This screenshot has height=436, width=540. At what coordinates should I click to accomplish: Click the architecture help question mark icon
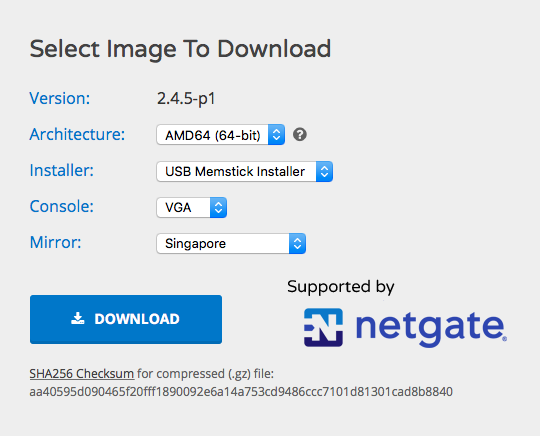[x=300, y=134]
